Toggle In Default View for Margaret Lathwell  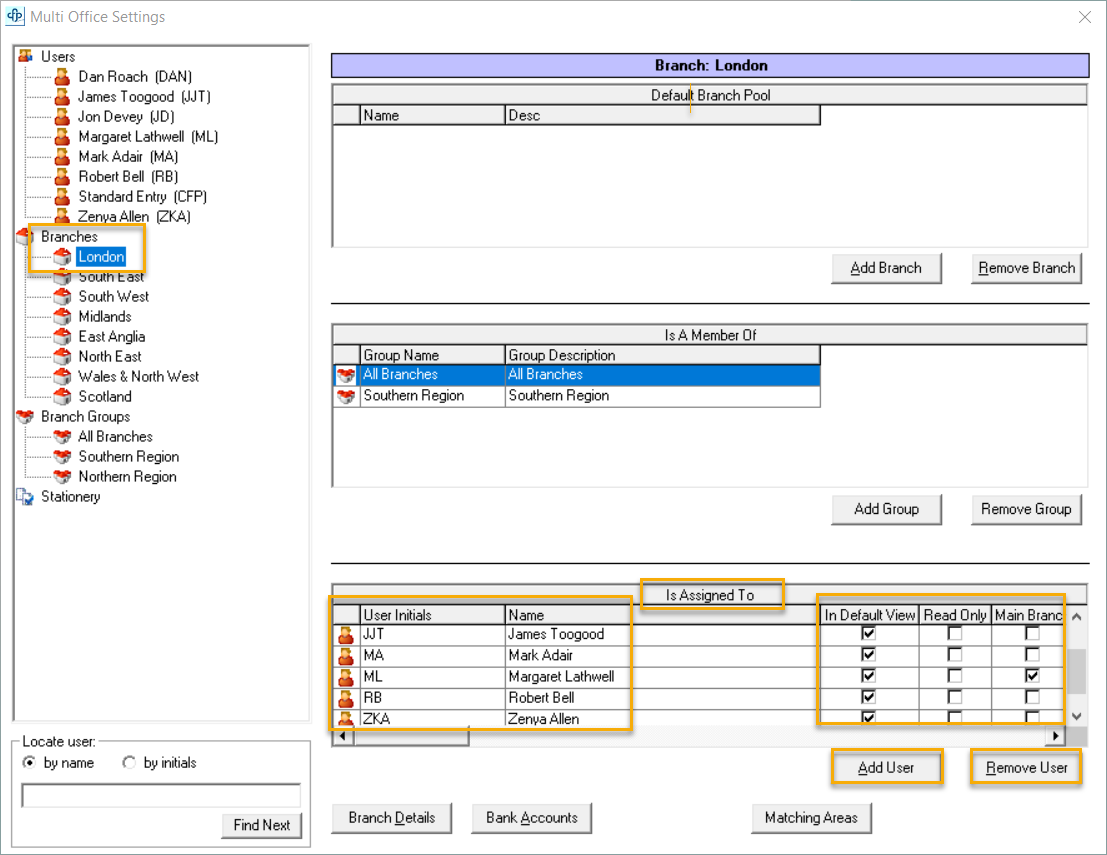click(x=868, y=676)
